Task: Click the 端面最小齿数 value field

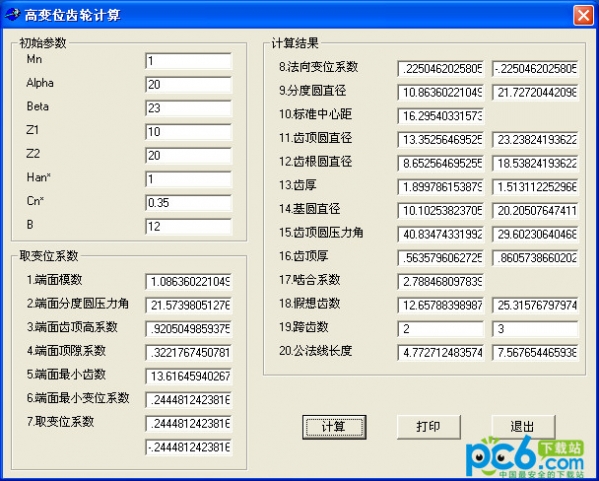Action: [188, 377]
